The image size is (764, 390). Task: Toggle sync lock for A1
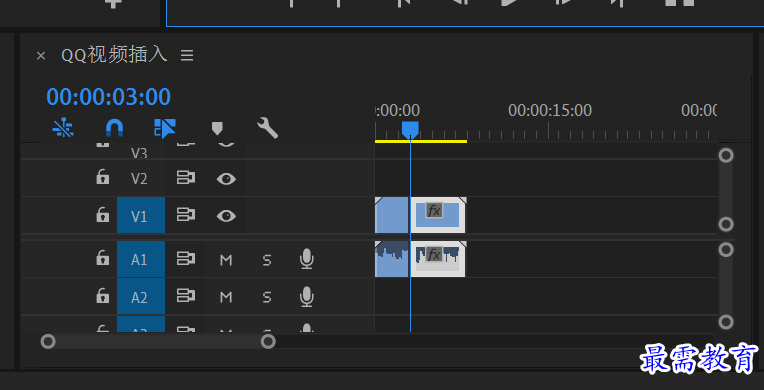(x=186, y=259)
